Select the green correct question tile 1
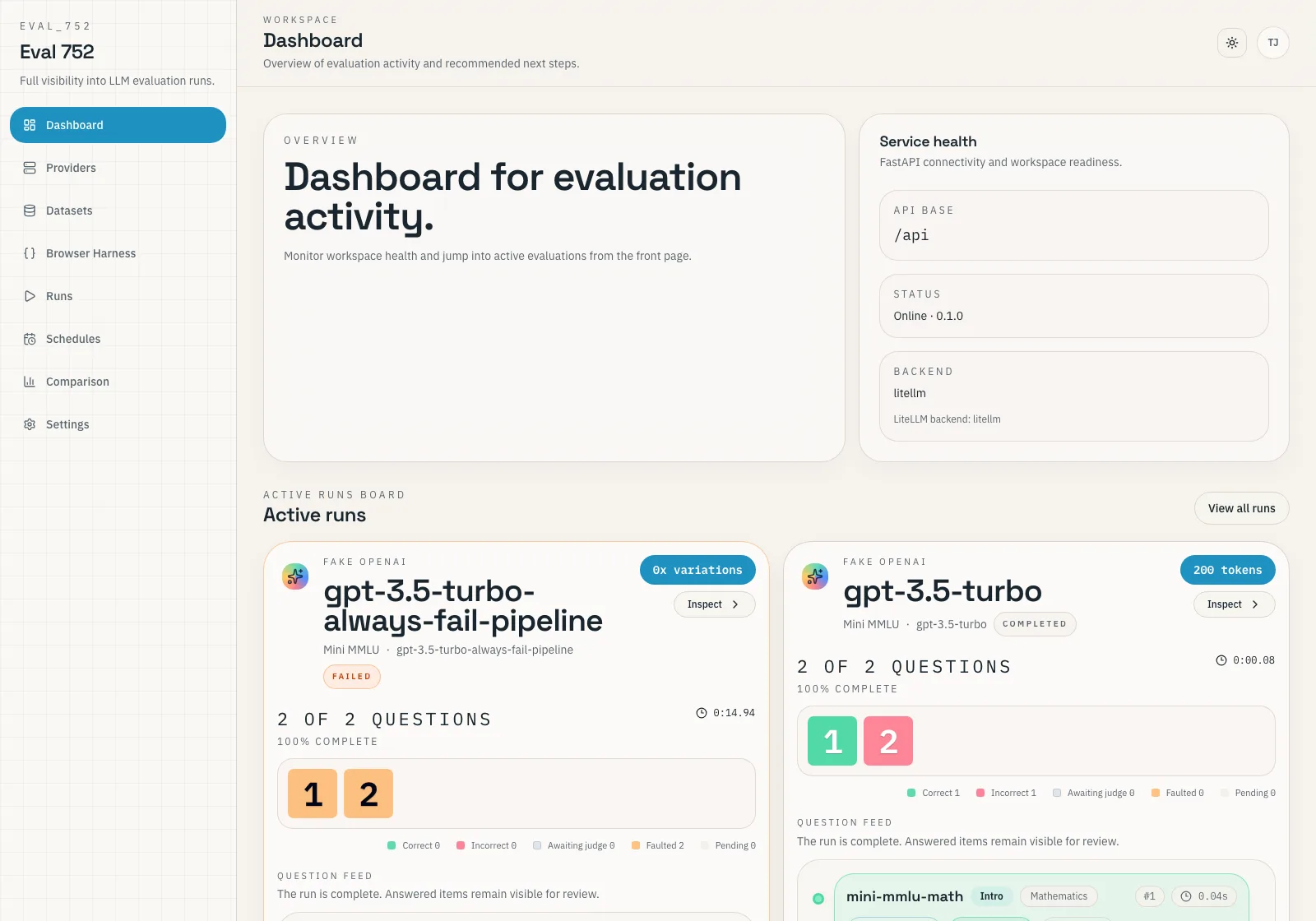Image resolution: width=1316 pixels, height=921 pixels. [x=832, y=741]
